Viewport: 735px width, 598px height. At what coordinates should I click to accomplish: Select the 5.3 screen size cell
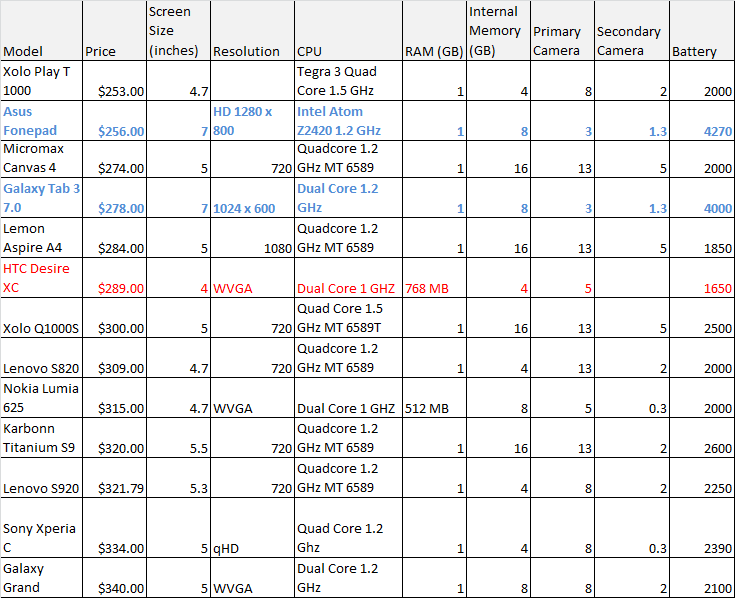tap(178, 478)
